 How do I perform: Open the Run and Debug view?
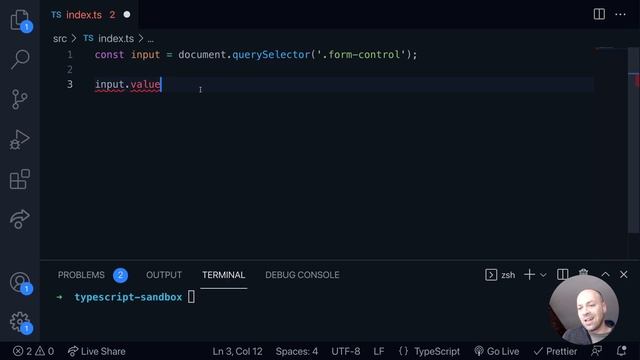click(x=20, y=140)
